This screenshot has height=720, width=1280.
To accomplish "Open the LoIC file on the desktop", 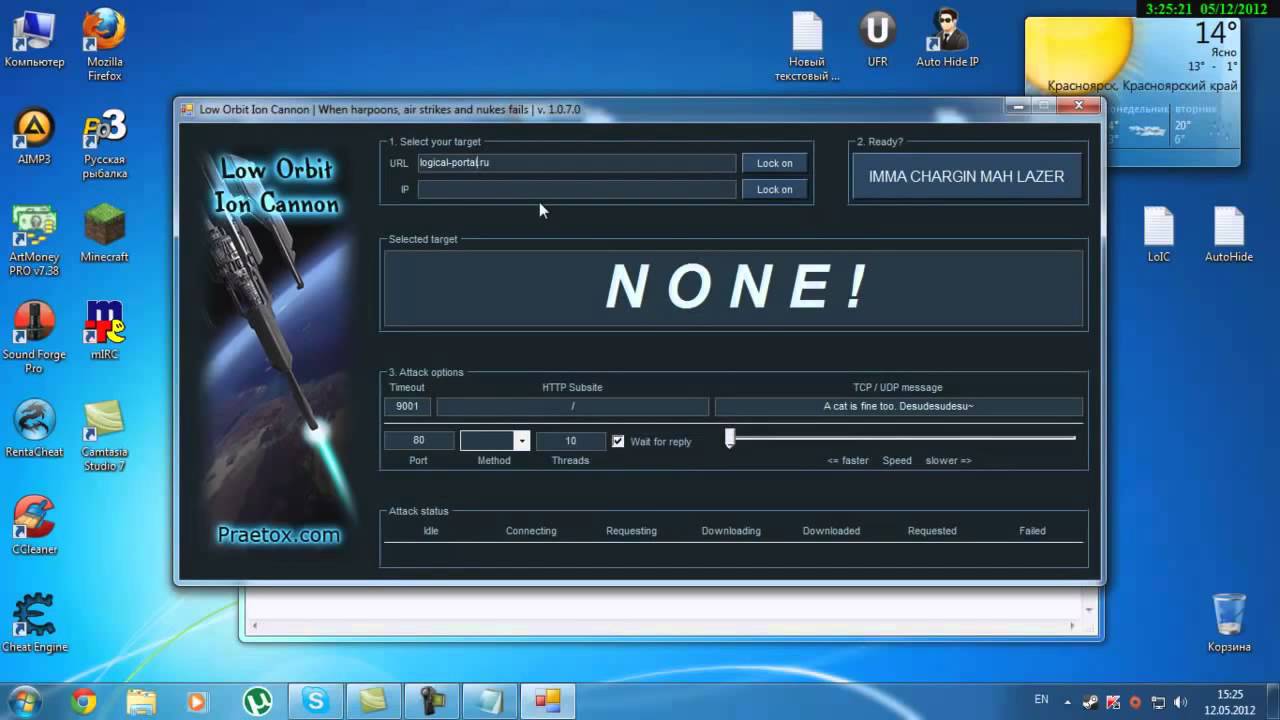I will point(1158,234).
